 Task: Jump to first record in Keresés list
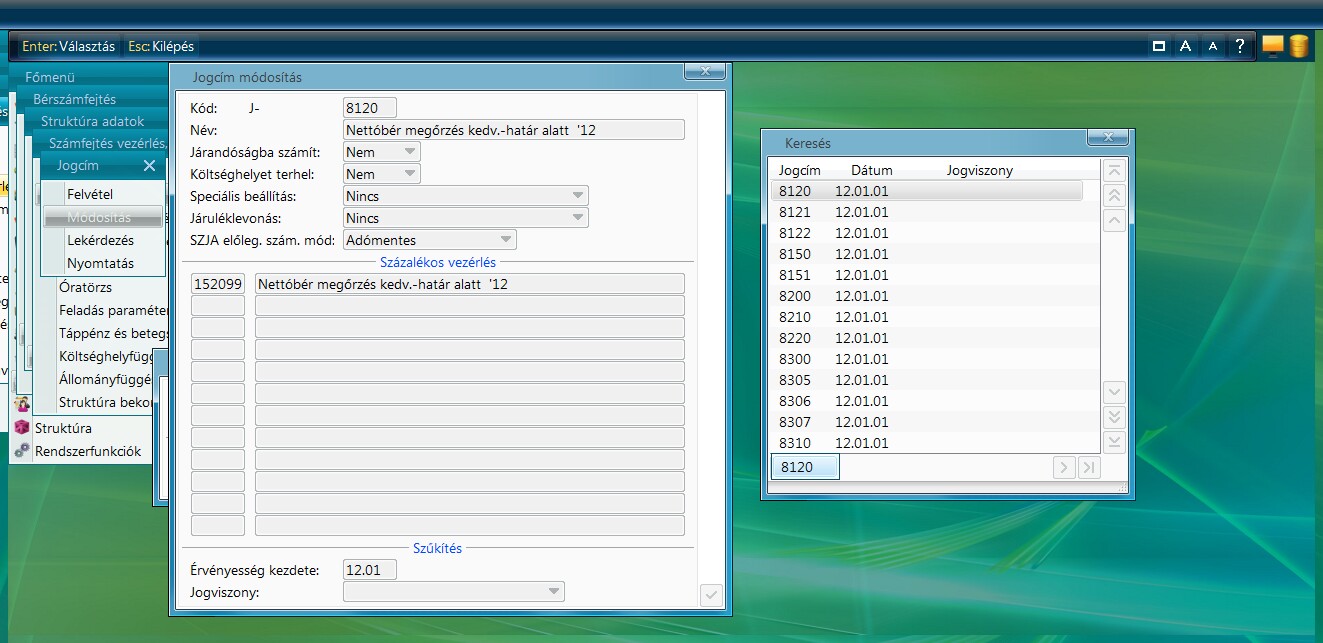coord(1114,171)
